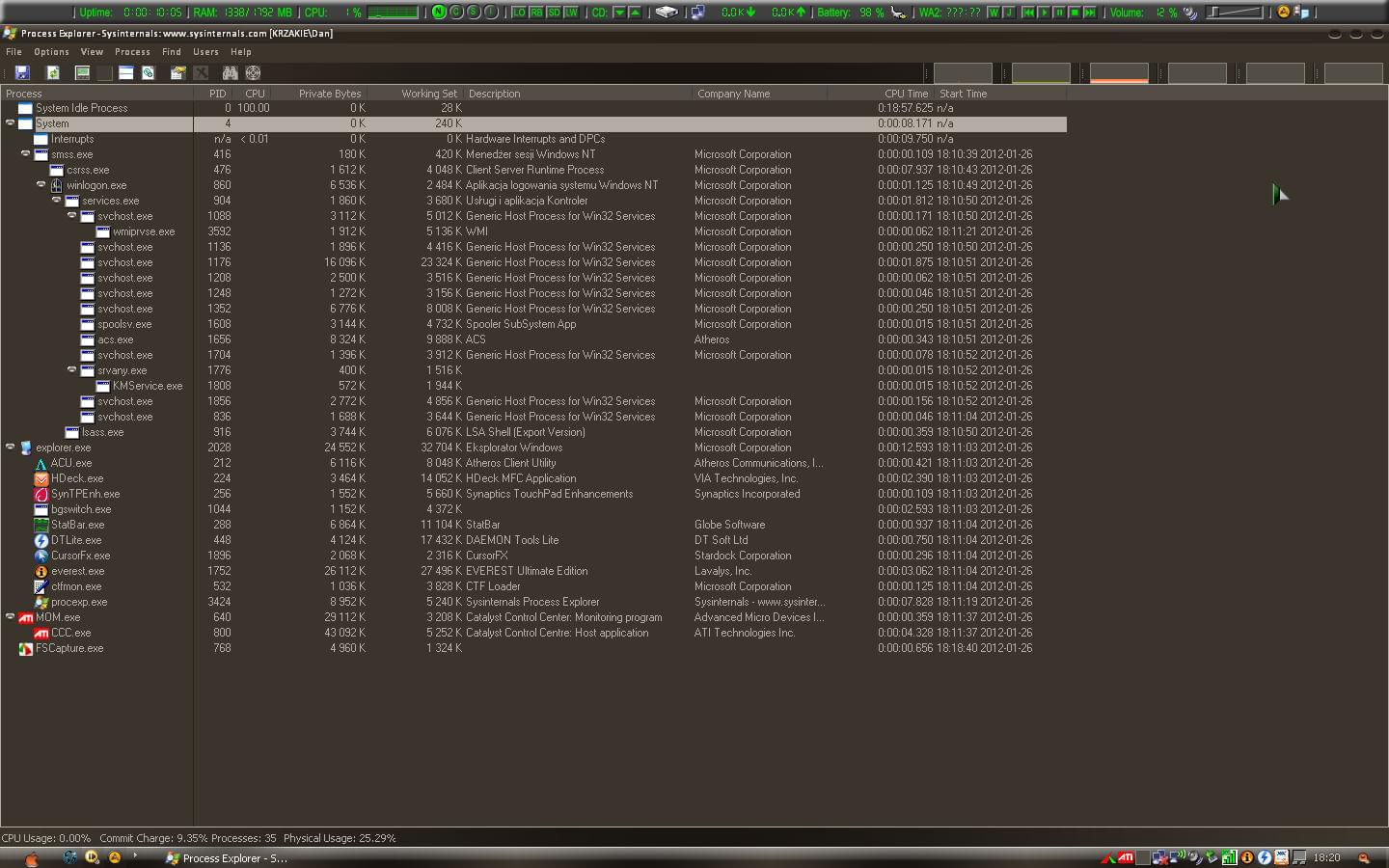Open the Process menu

[x=132, y=52]
